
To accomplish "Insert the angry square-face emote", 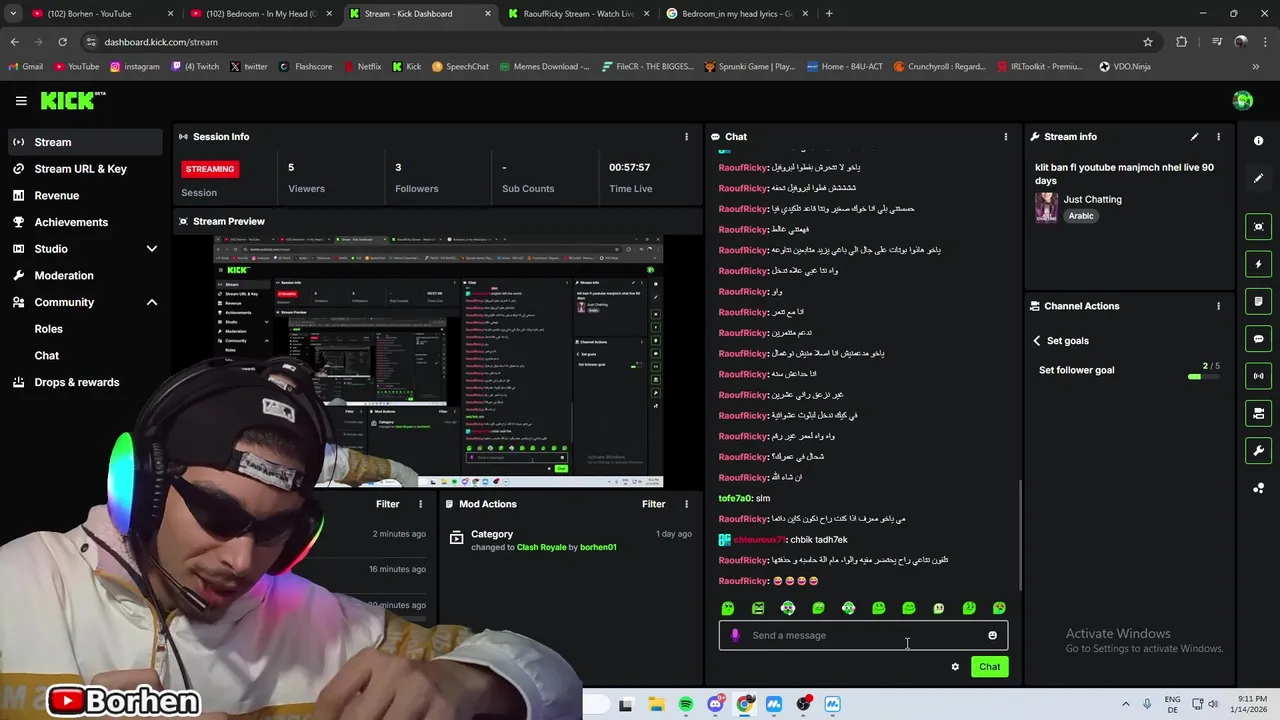I will point(758,608).
